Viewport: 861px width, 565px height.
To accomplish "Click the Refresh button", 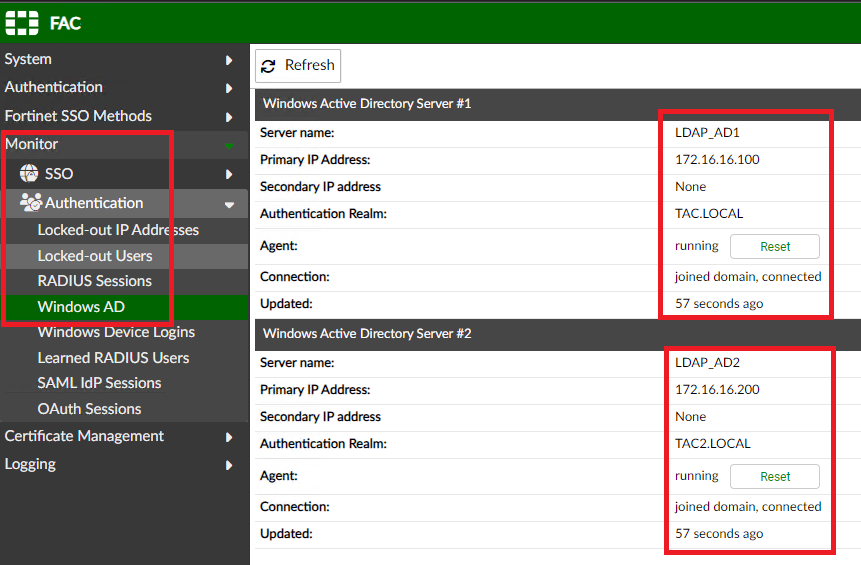I will [x=298, y=66].
